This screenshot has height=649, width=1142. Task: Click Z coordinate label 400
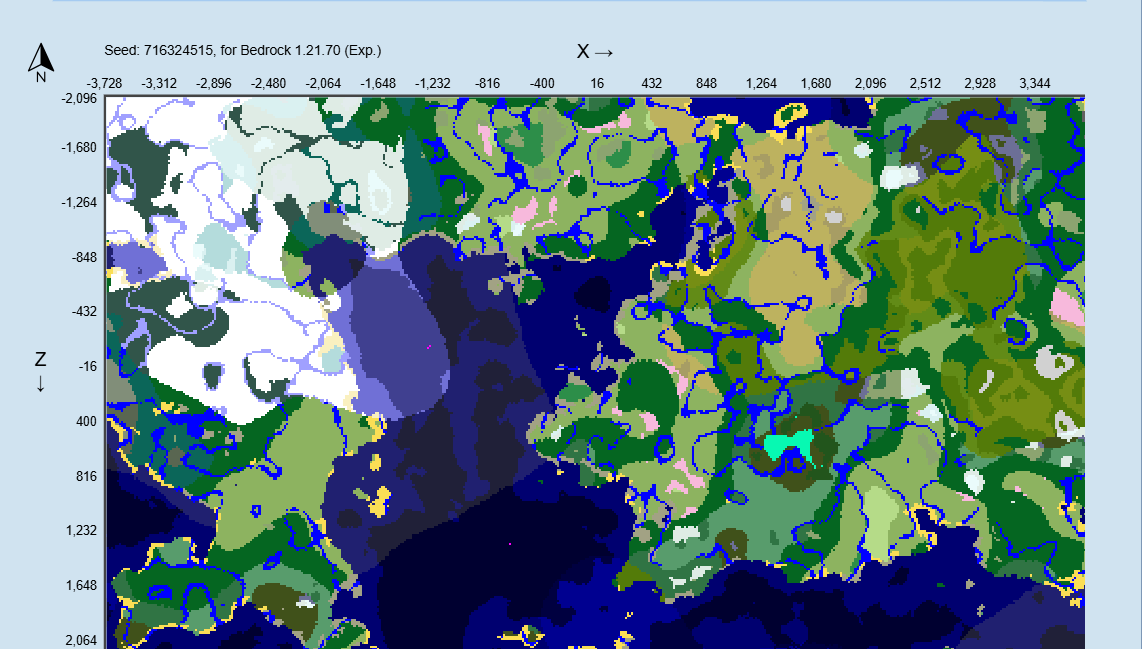point(86,421)
